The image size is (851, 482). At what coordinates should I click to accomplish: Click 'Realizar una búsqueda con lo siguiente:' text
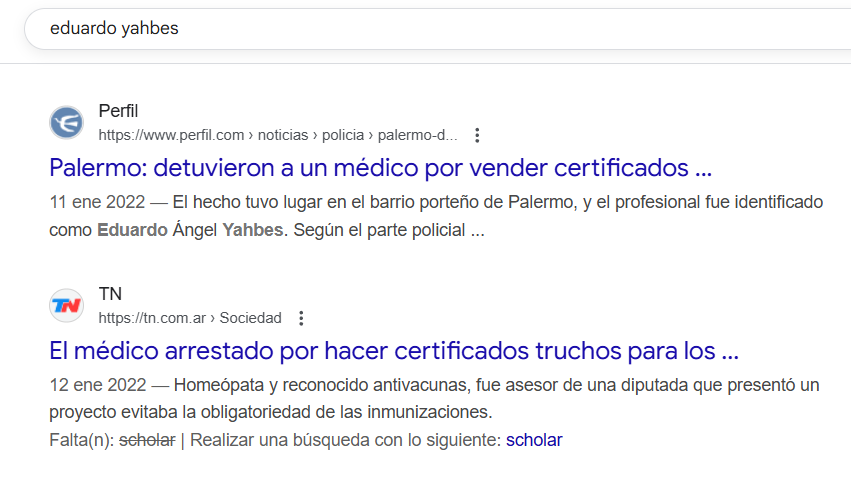345,440
